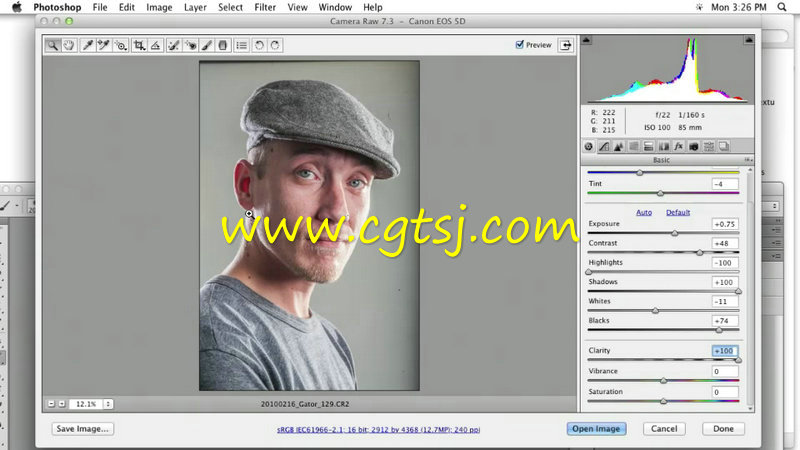Rotate image 90° counterclockwise
Screen dimensions: 800x450
[x=259, y=45]
